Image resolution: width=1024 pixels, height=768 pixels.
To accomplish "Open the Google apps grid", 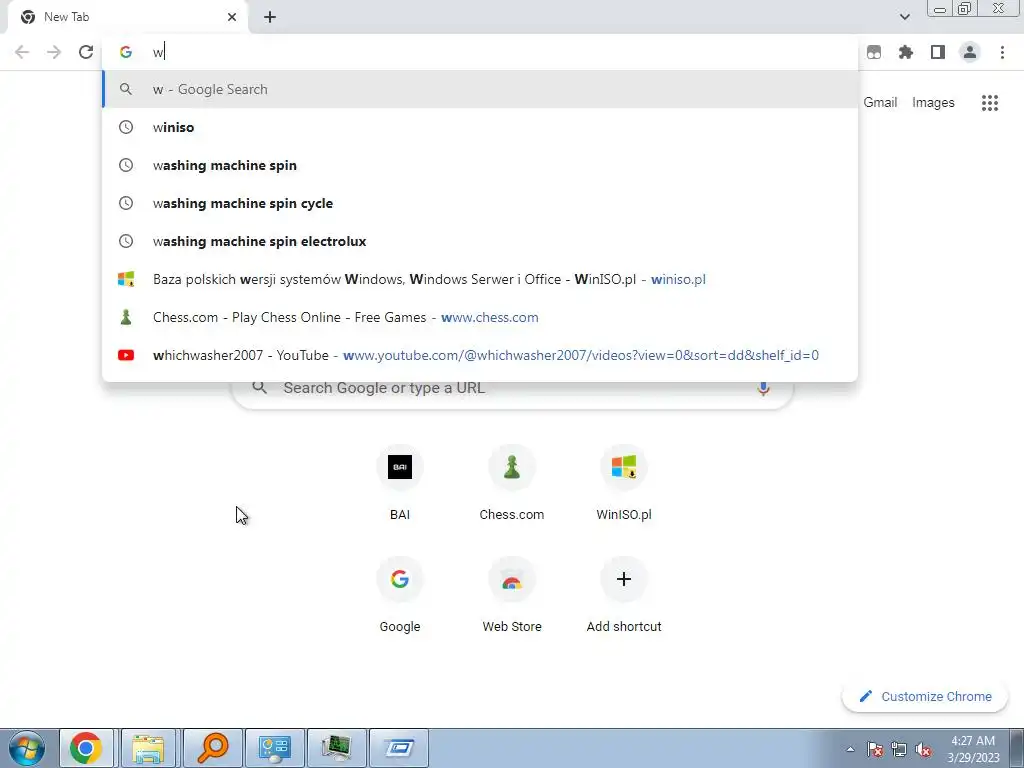I will 990,103.
